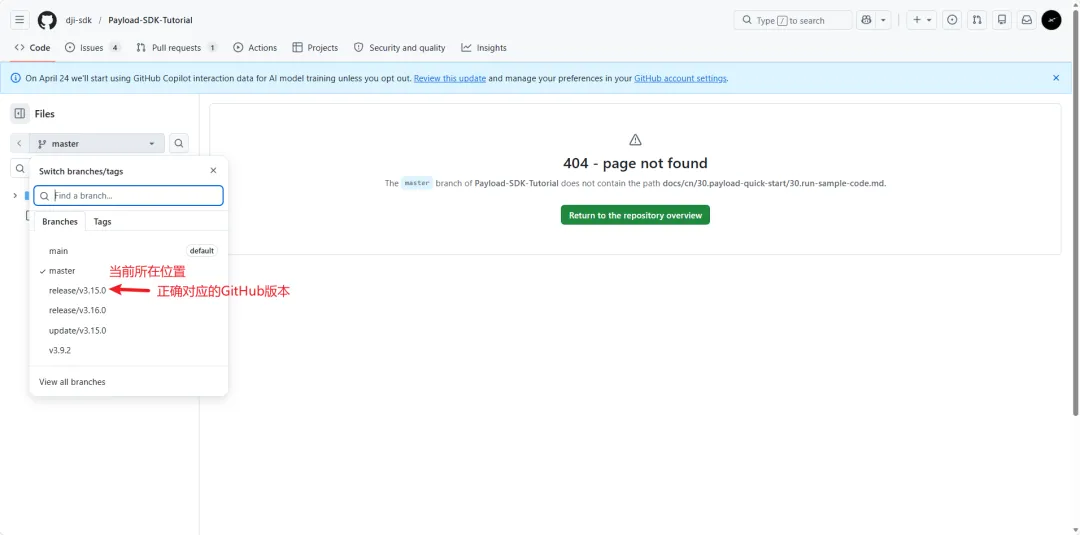Open View all branches link
Viewport: 1080px width, 535px height.
coord(72,381)
